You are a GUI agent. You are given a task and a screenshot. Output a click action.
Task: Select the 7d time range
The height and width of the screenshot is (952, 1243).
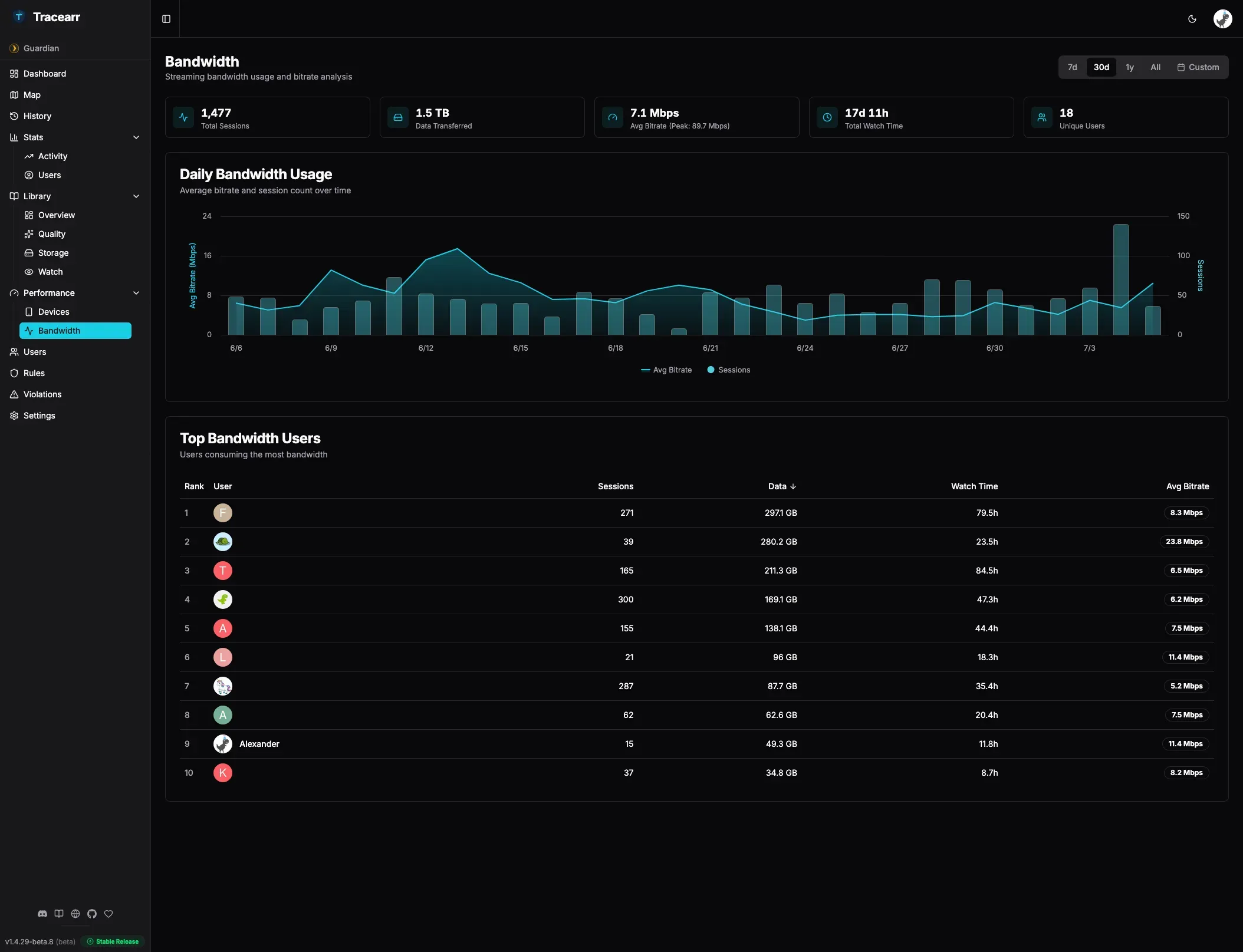coord(1073,67)
